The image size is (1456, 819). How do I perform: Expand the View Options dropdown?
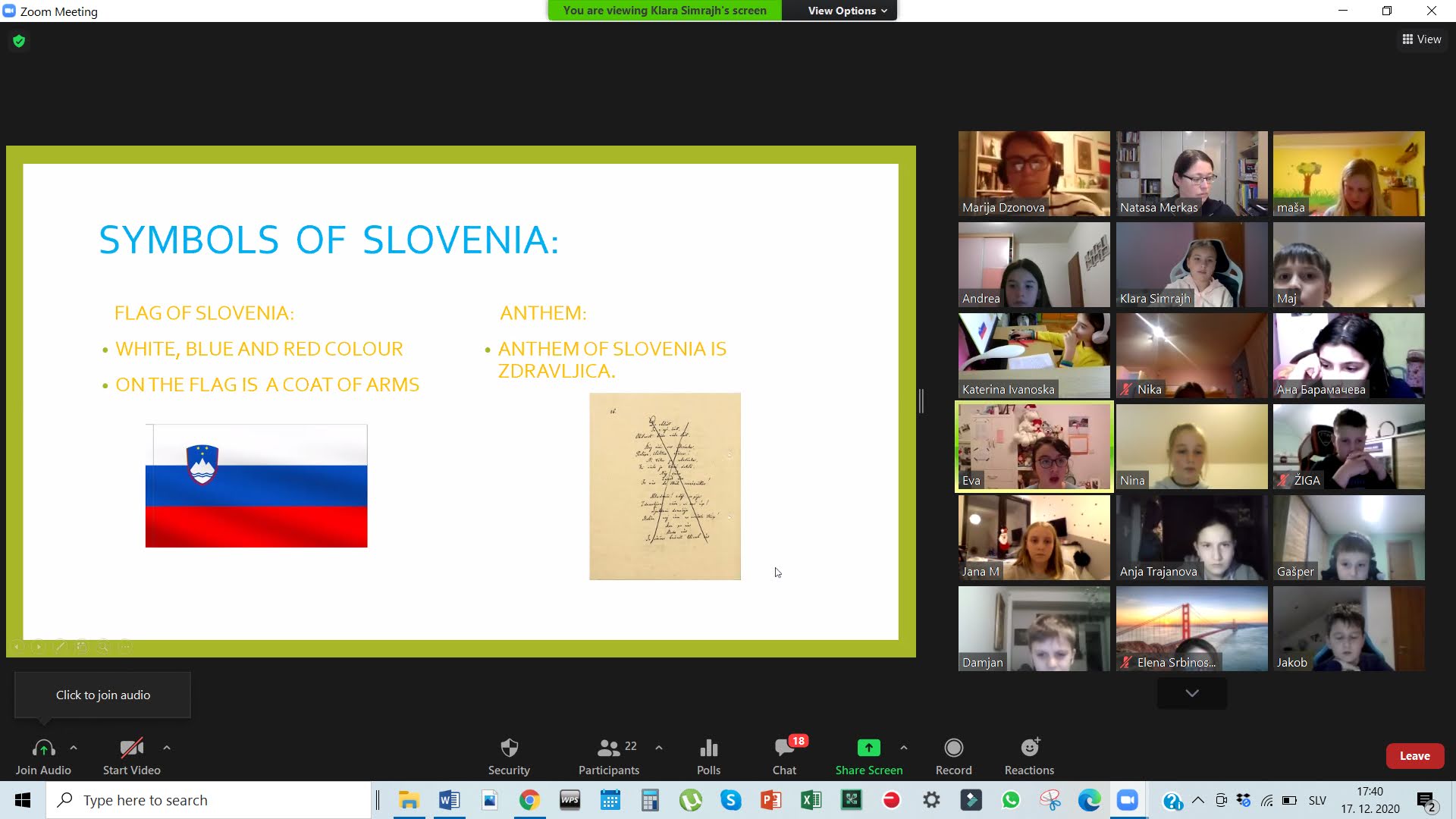coord(846,11)
